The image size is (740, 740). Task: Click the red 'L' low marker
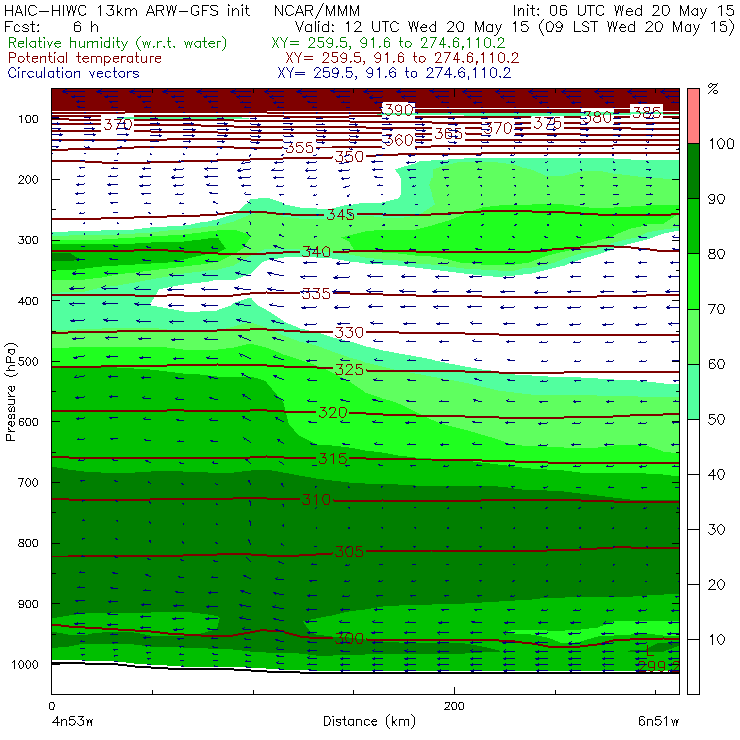(x=650, y=651)
